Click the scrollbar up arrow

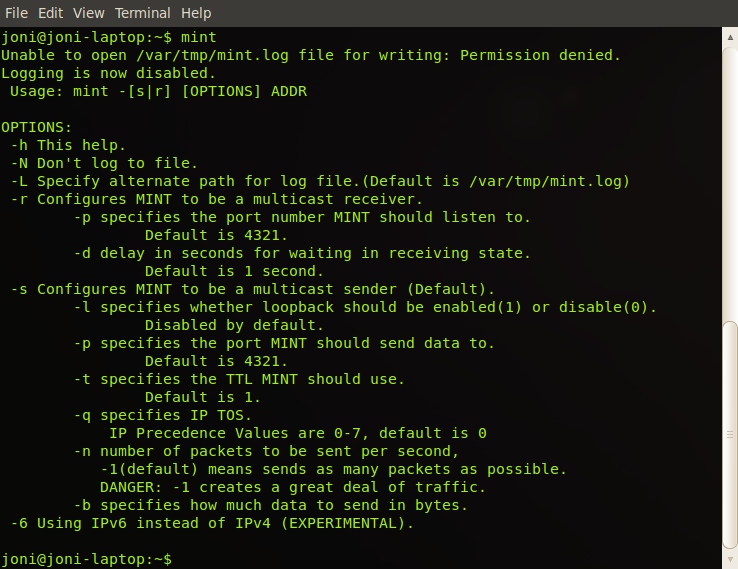tap(730, 37)
